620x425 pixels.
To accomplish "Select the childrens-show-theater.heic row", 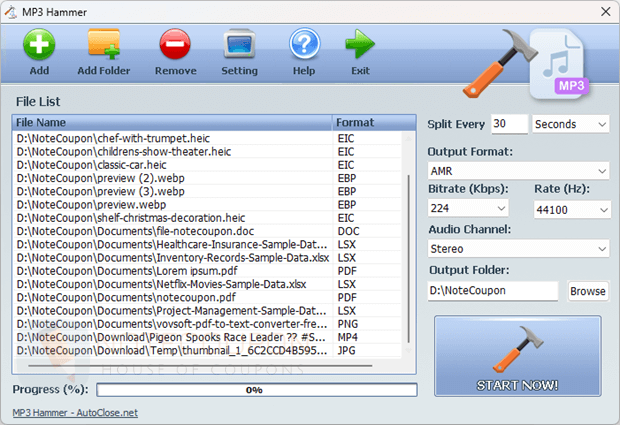I will (208, 151).
